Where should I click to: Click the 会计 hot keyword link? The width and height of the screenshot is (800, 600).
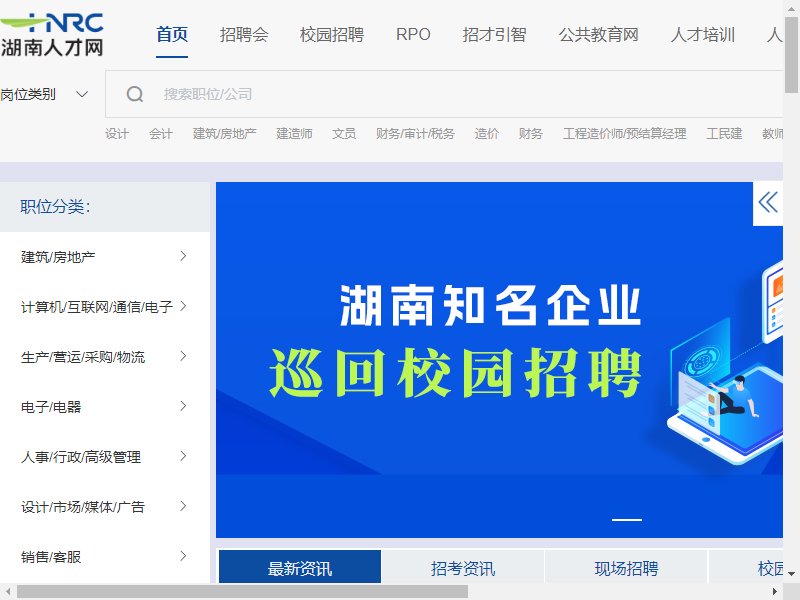(161, 134)
